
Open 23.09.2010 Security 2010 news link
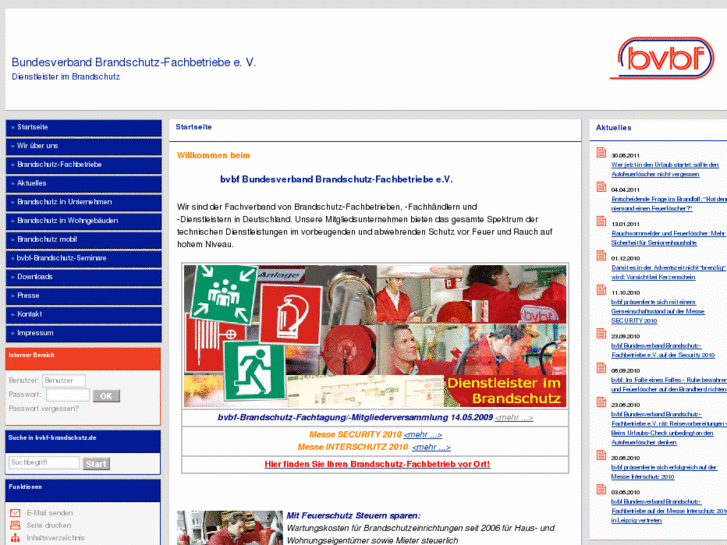(x=663, y=351)
